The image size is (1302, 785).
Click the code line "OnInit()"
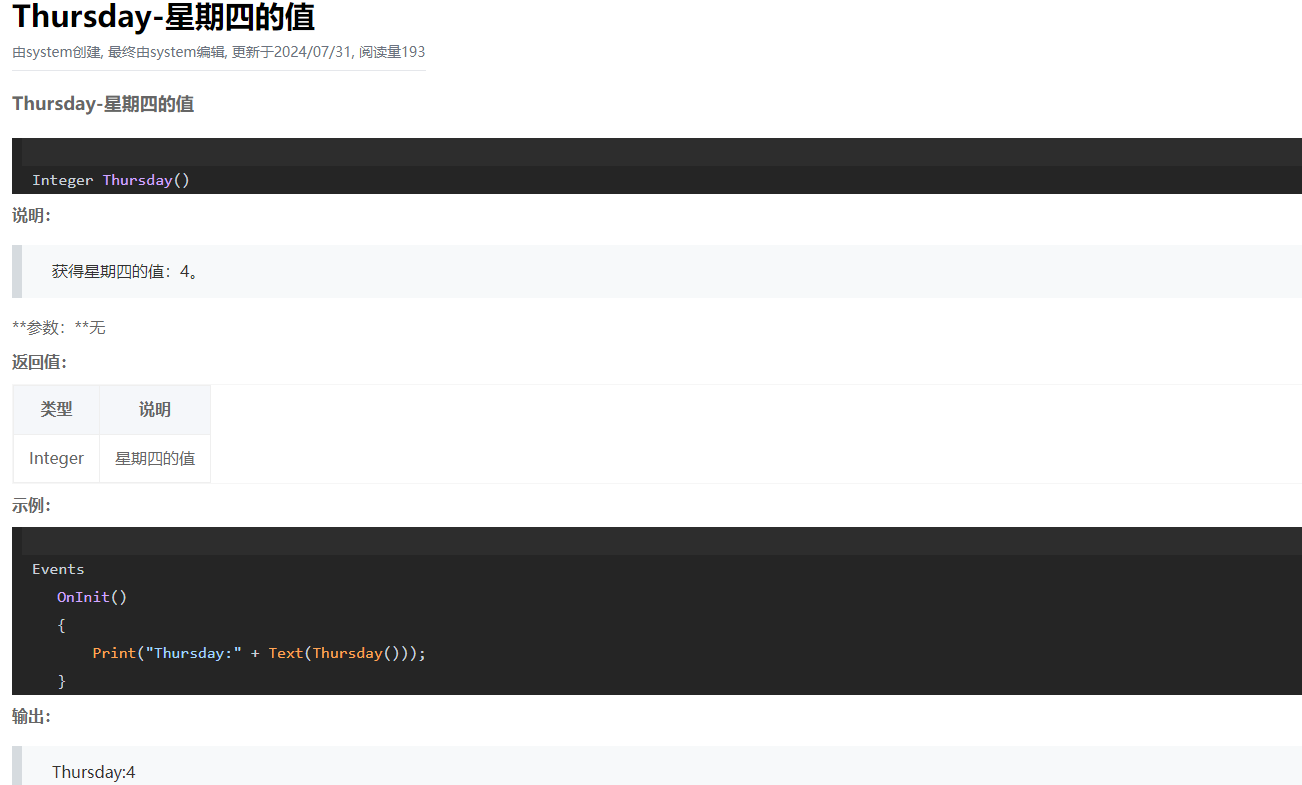[x=92, y=597]
